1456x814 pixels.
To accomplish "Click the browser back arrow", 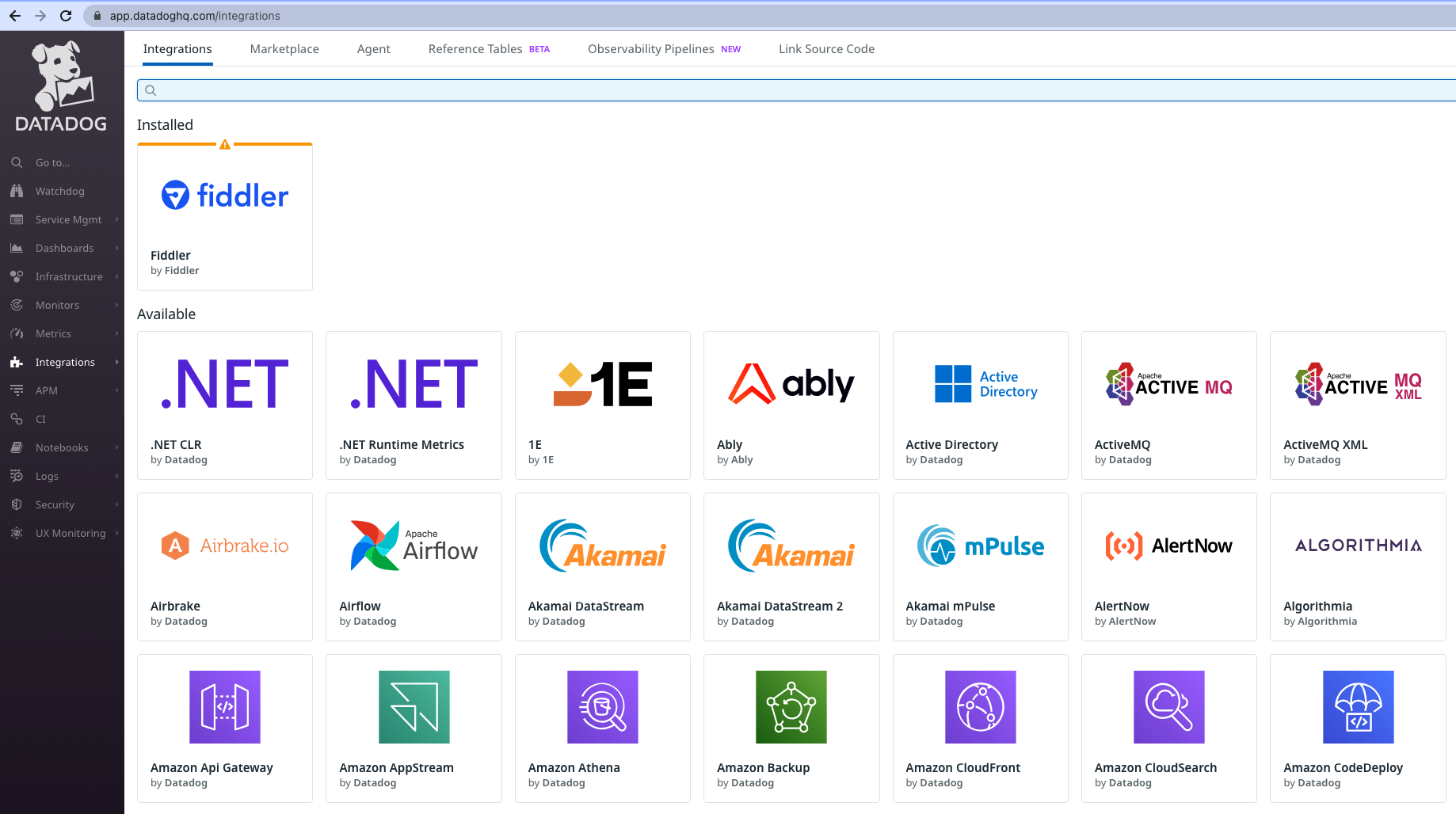I will [x=15, y=16].
